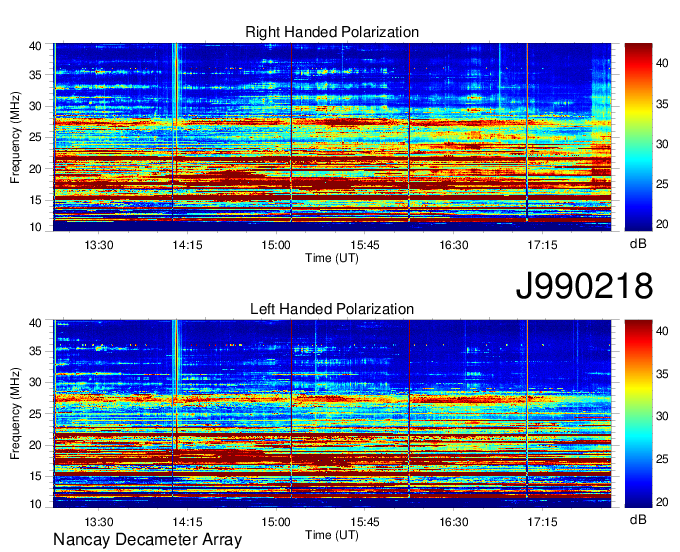Click the dB unit label under the lower colorbar

(638, 519)
